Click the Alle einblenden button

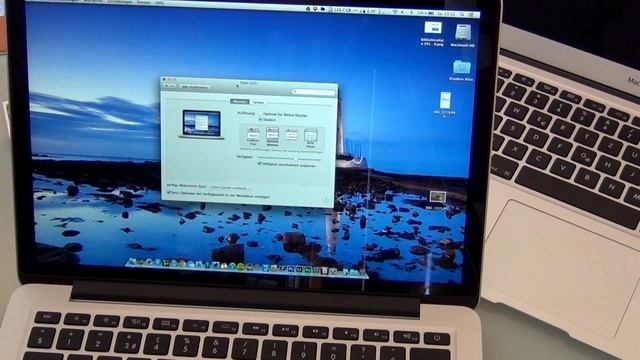[195, 87]
